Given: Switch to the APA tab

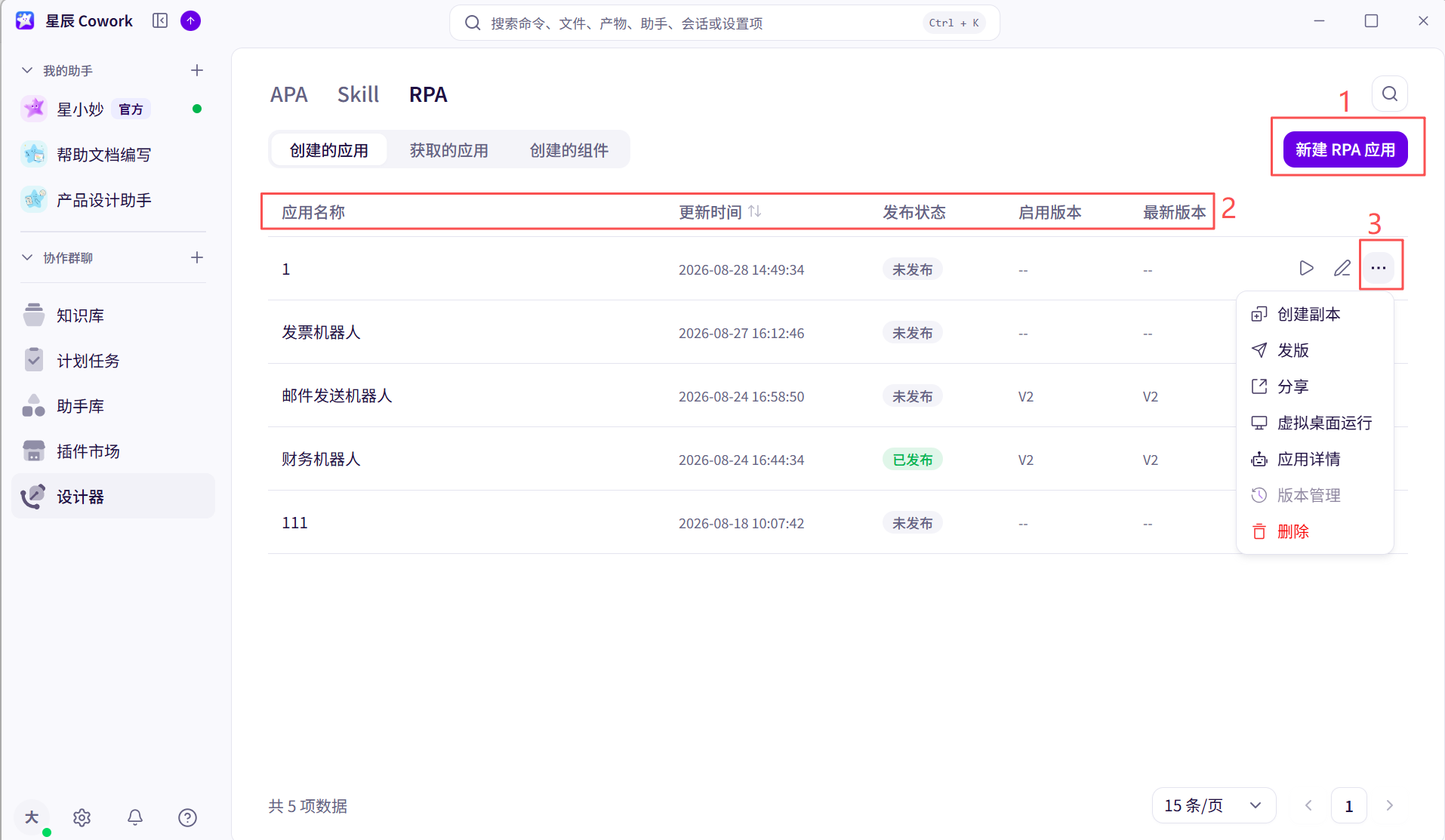Looking at the screenshot, I should coord(289,94).
